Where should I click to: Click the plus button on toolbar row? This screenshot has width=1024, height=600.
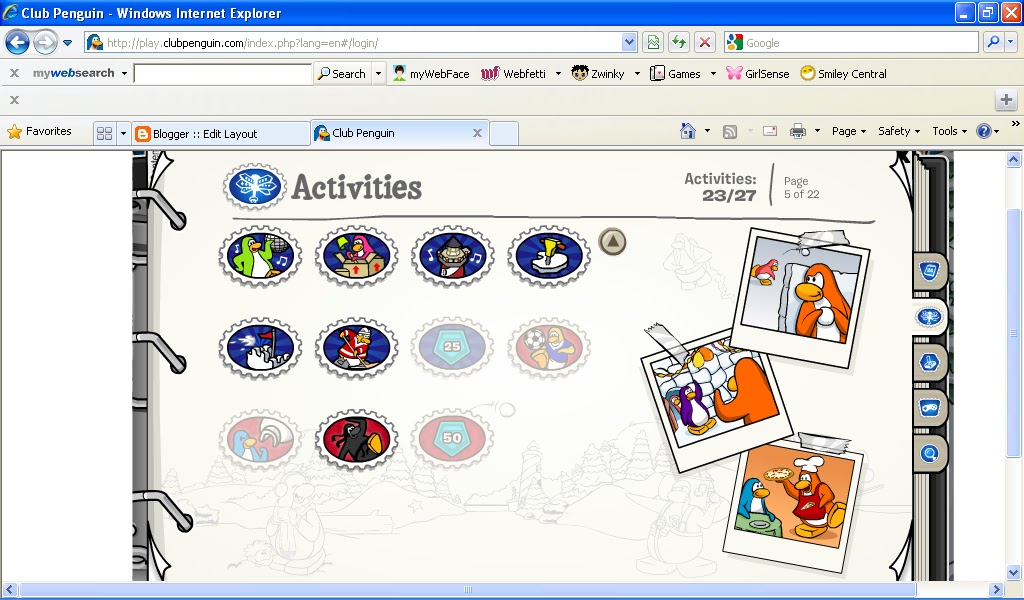pos(1006,100)
